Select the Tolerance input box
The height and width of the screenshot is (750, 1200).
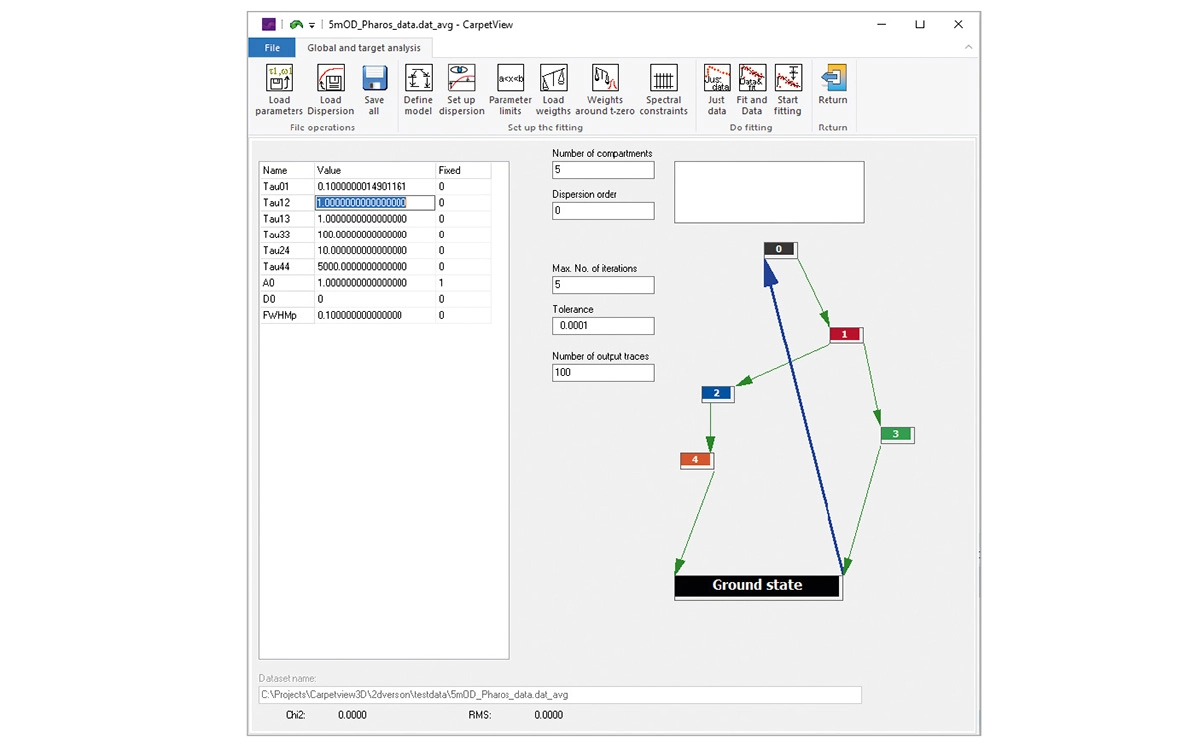(603, 326)
